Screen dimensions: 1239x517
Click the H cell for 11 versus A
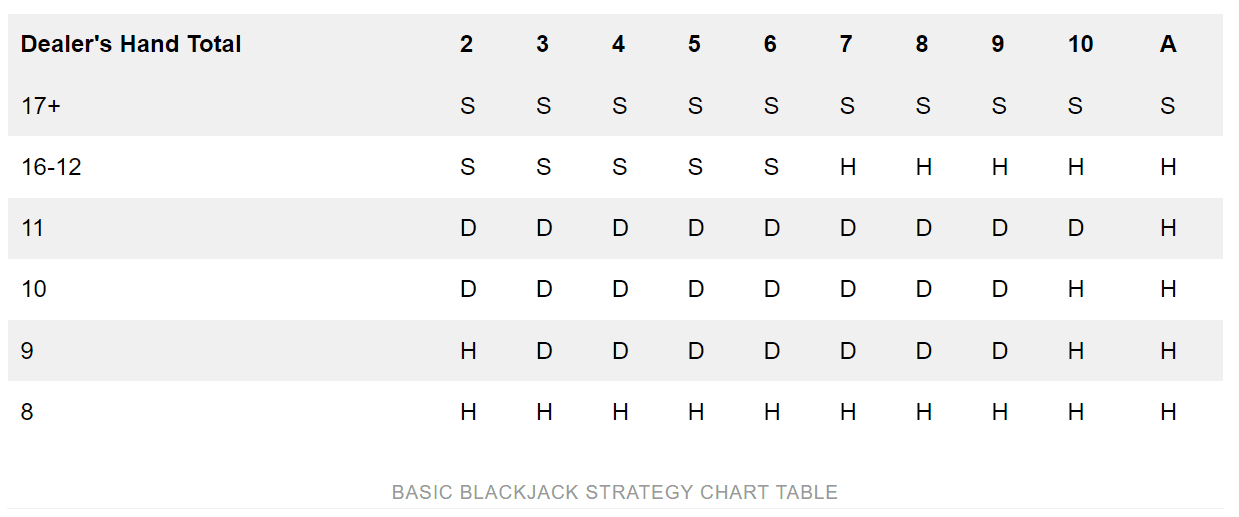(x=1168, y=228)
